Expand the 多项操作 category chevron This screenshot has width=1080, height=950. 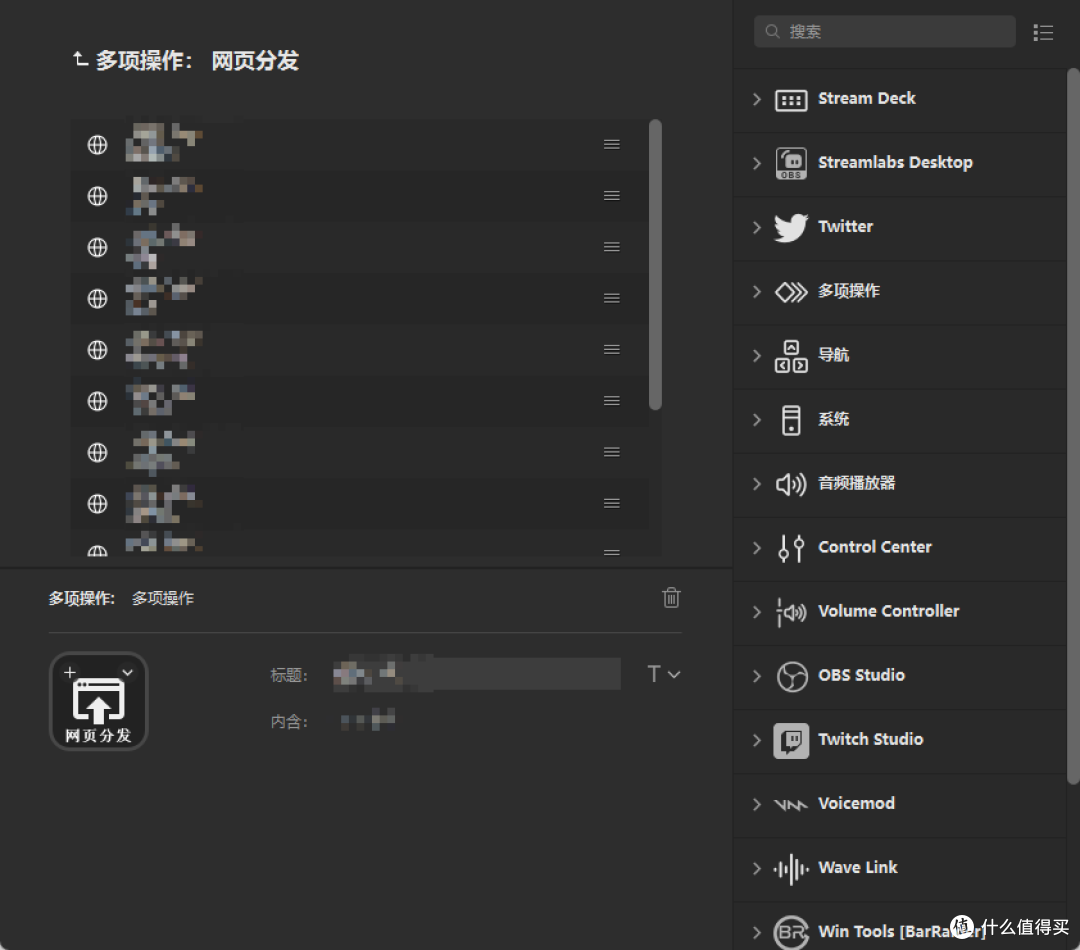pos(757,291)
